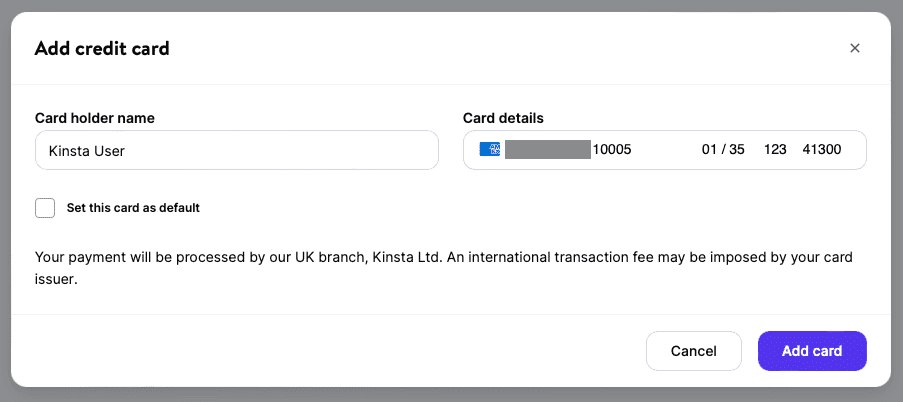This screenshot has height=402, width=903.
Task: Click the "Card details" label
Action: click(x=503, y=118)
